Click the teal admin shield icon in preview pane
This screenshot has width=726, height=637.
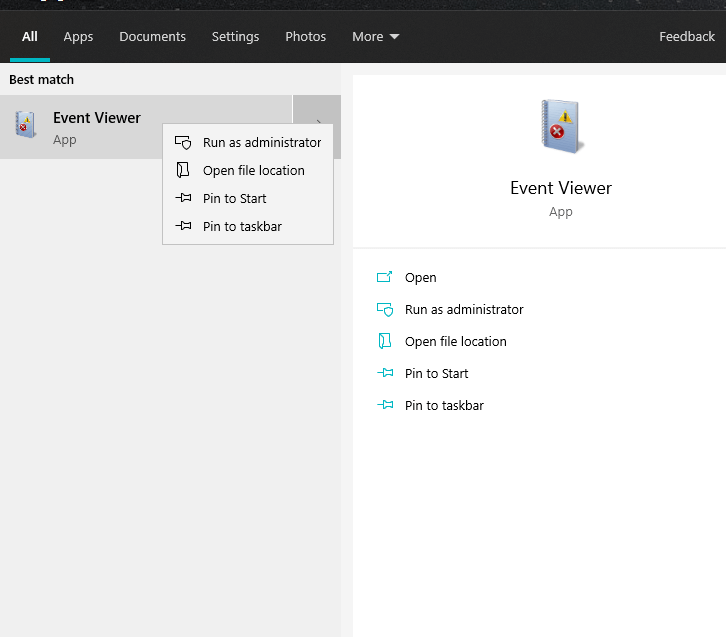click(x=385, y=309)
